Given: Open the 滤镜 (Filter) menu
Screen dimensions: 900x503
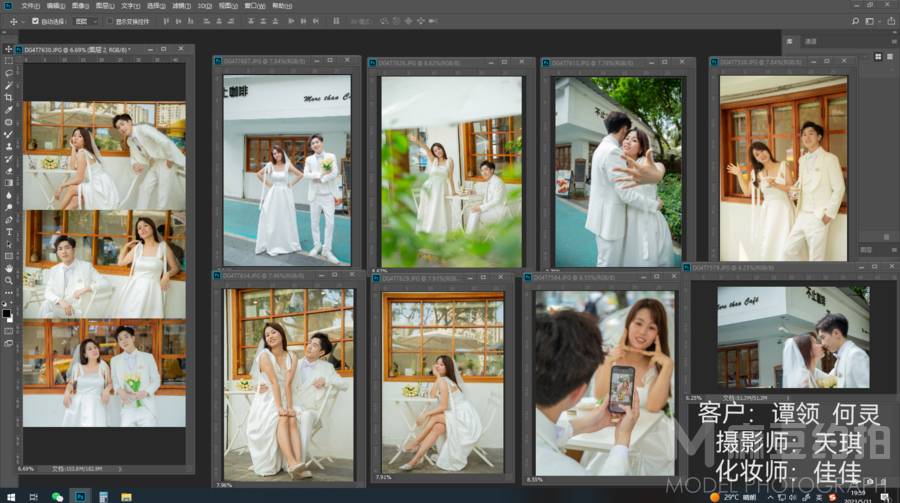Looking at the screenshot, I should (181, 5).
